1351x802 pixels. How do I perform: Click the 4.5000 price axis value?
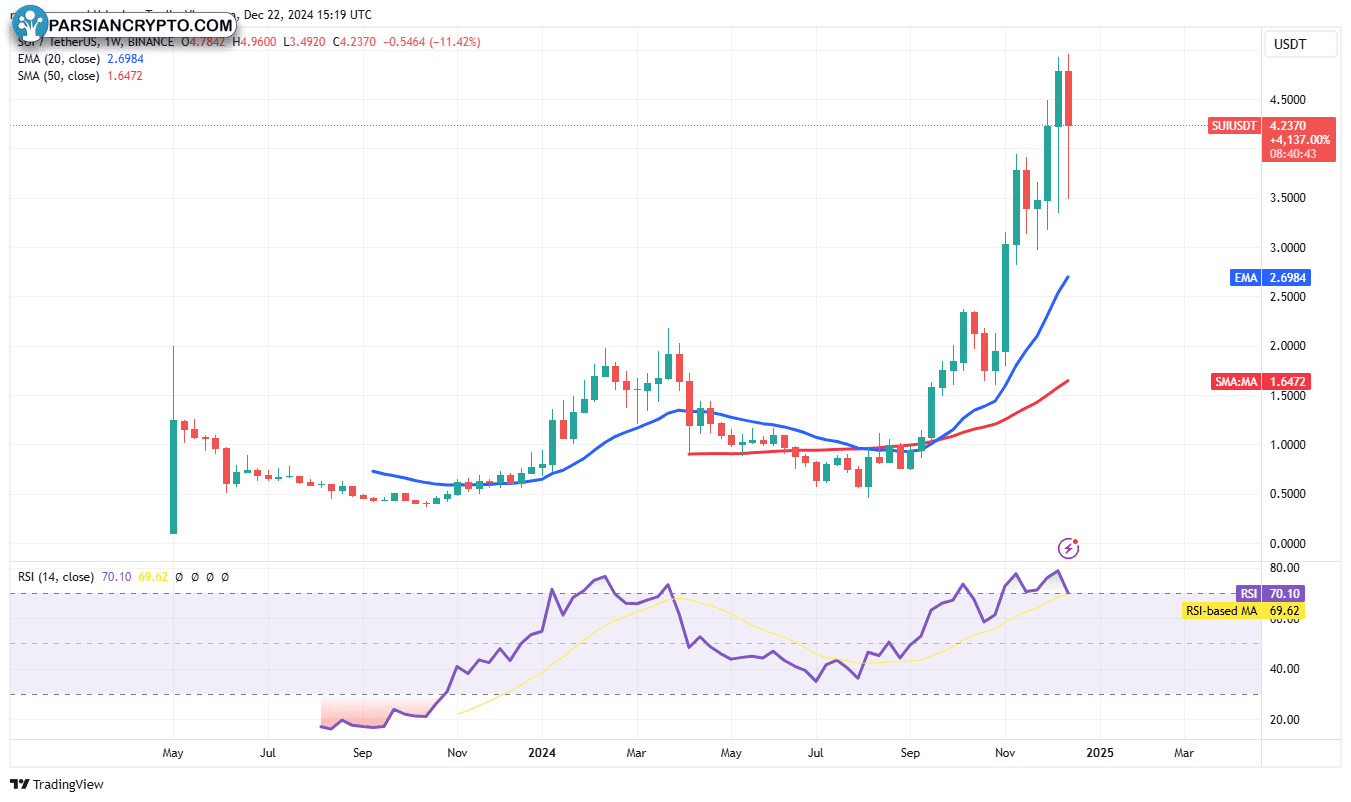click(x=1287, y=100)
